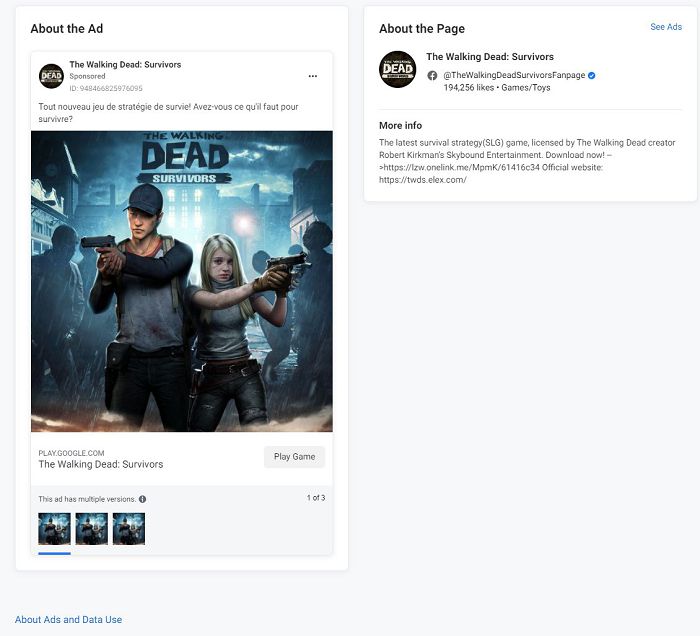This screenshot has height=636, width=700.
Task: Click the page logo in About the Page
Action: tap(397, 69)
